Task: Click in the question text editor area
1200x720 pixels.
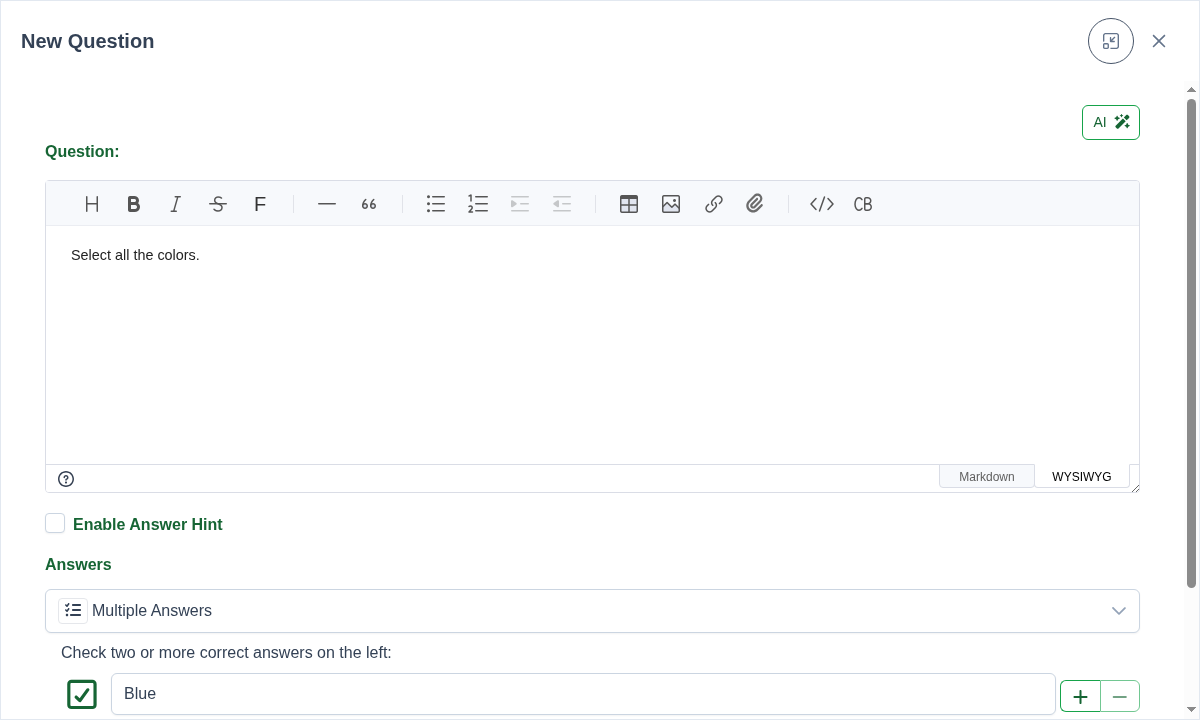Action: pos(592,345)
